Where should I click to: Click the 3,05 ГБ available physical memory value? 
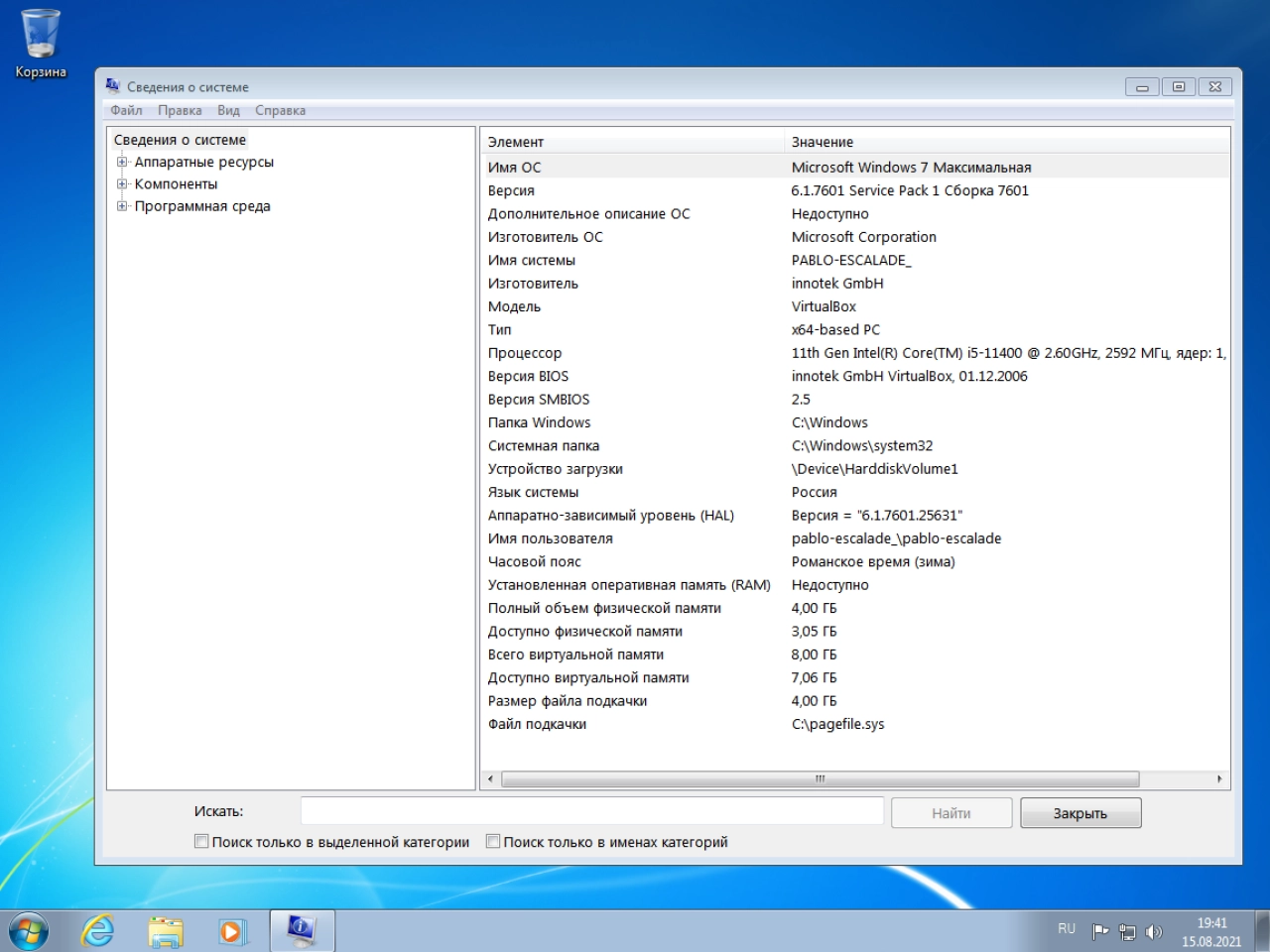[814, 631]
